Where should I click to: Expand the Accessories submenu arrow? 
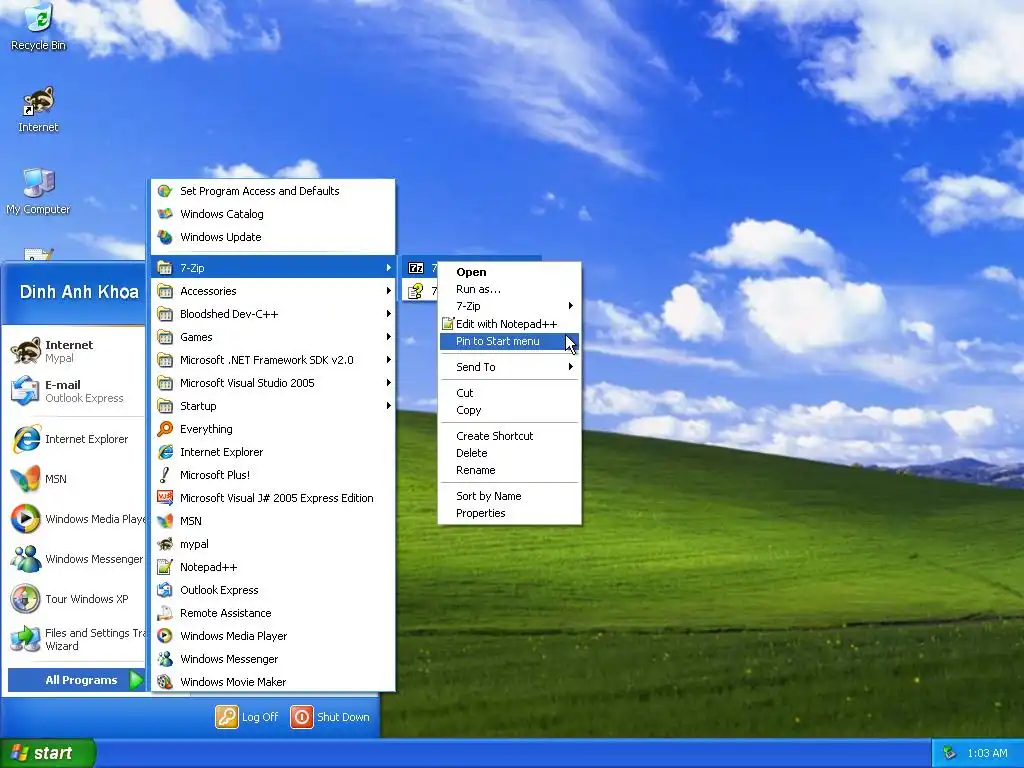(389, 291)
